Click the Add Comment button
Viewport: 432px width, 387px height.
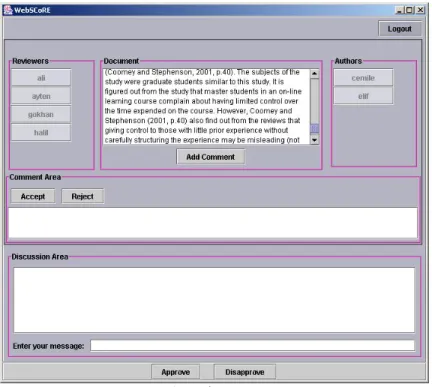point(210,157)
